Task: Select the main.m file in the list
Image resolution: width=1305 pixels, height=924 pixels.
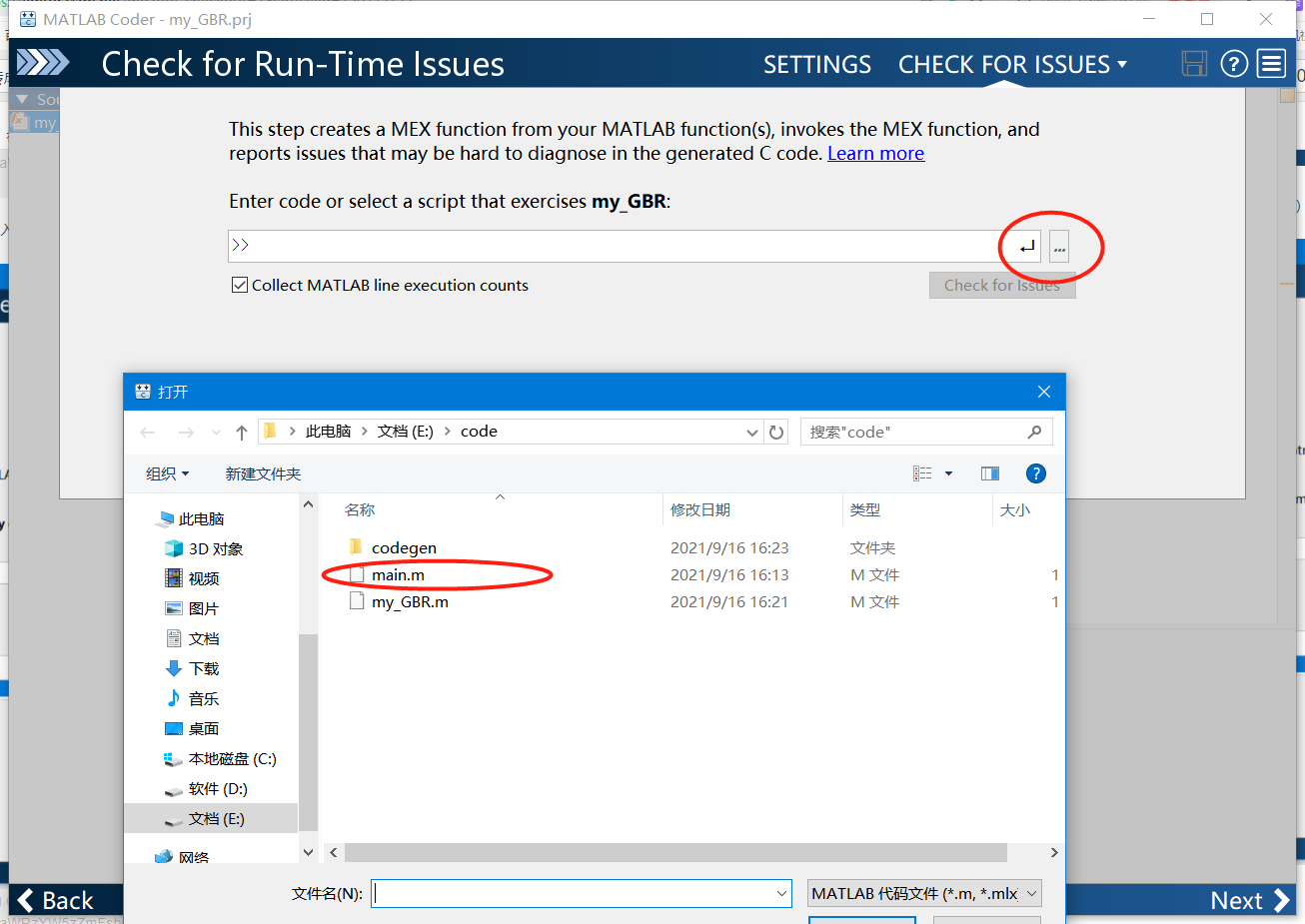Action: point(398,574)
